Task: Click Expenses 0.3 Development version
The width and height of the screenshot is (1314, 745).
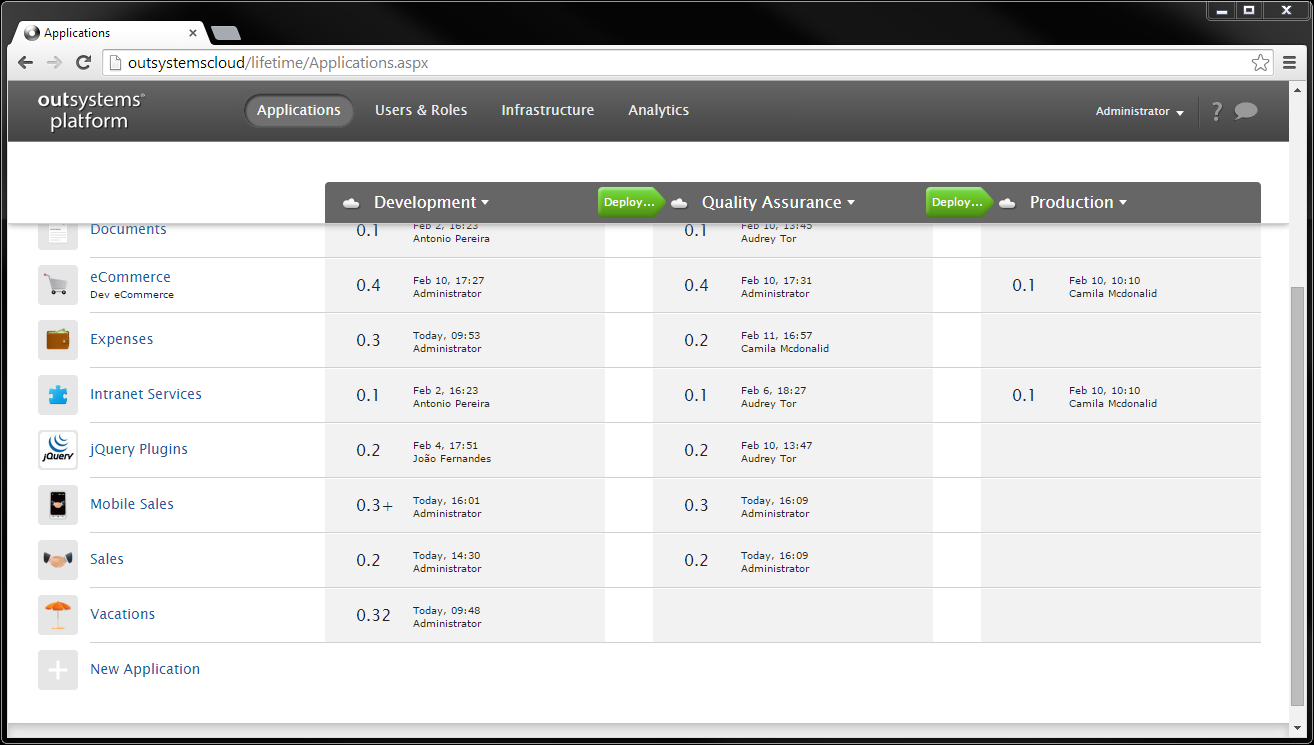Action: (368, 340)
